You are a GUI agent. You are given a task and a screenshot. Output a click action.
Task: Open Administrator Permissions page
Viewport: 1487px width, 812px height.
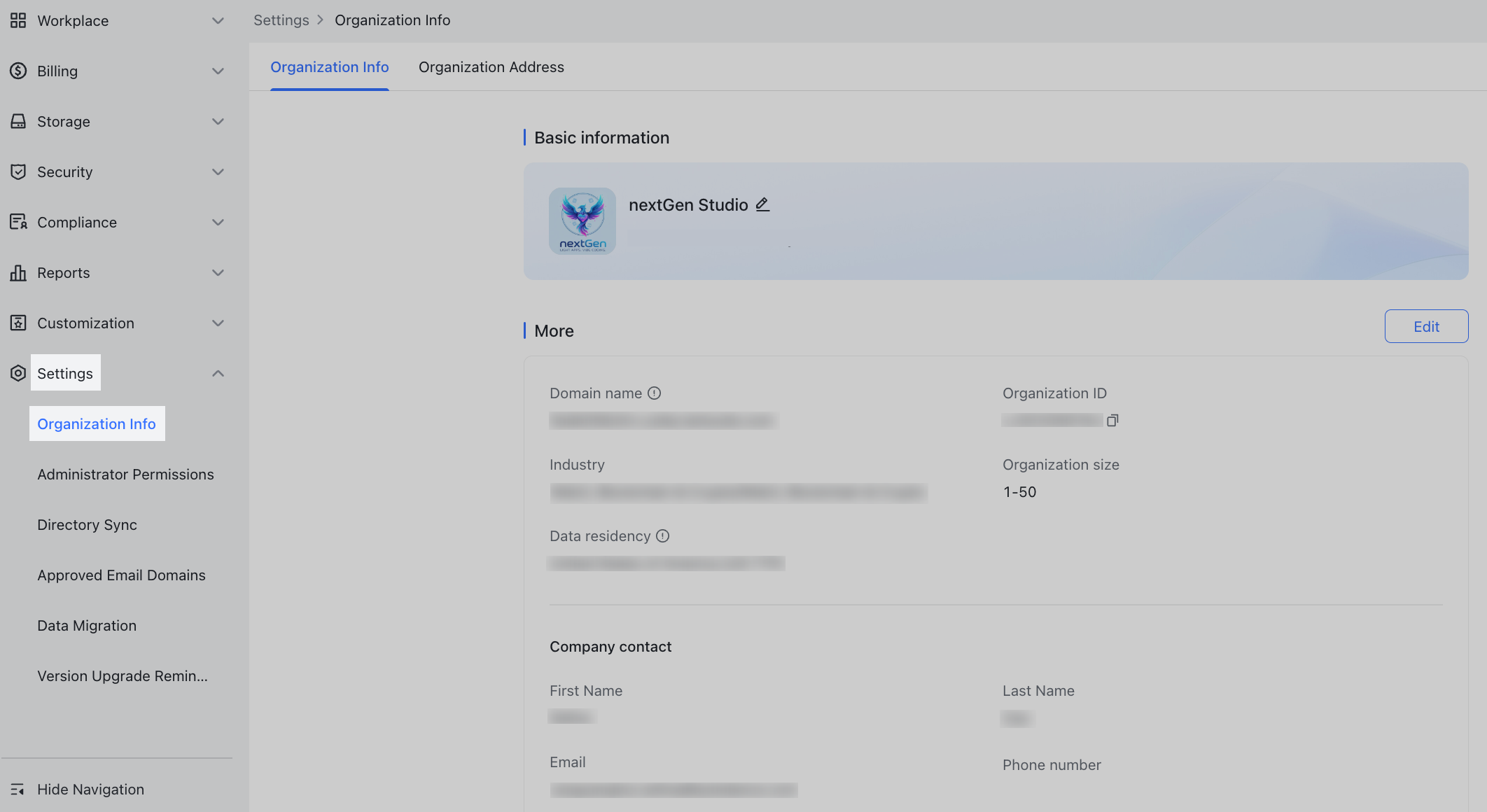click(x=125, y=474)
